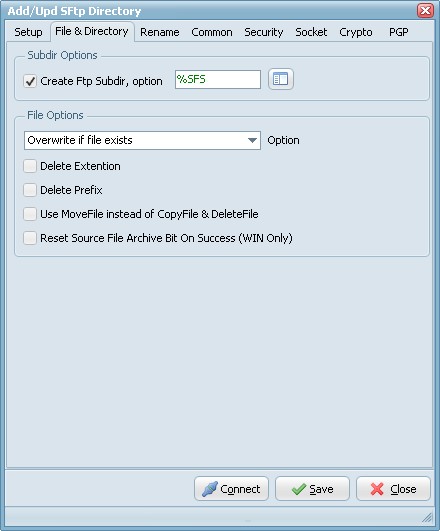Switch to the Socket tab
Viewport: 440px width, 531px height.
[x=311, y=32]
